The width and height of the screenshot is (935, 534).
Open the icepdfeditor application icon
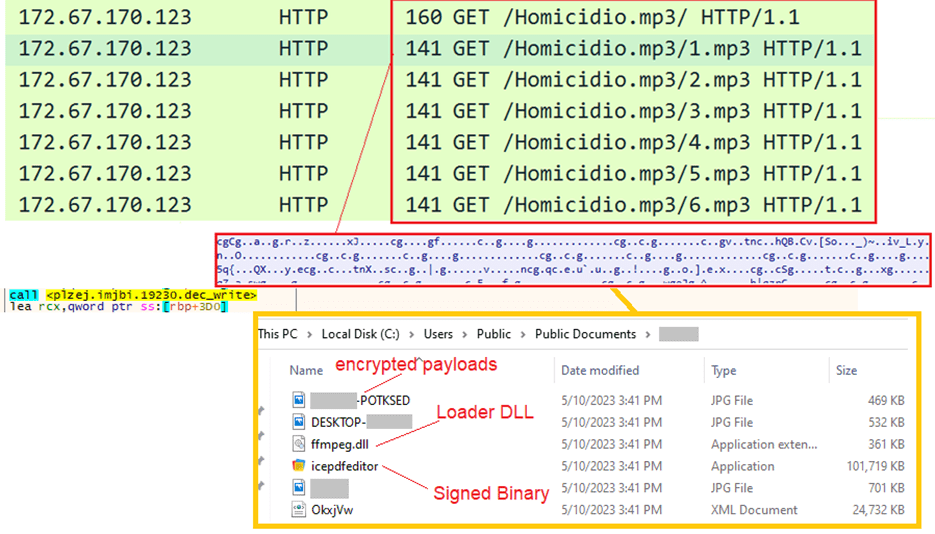pos(298,466)
